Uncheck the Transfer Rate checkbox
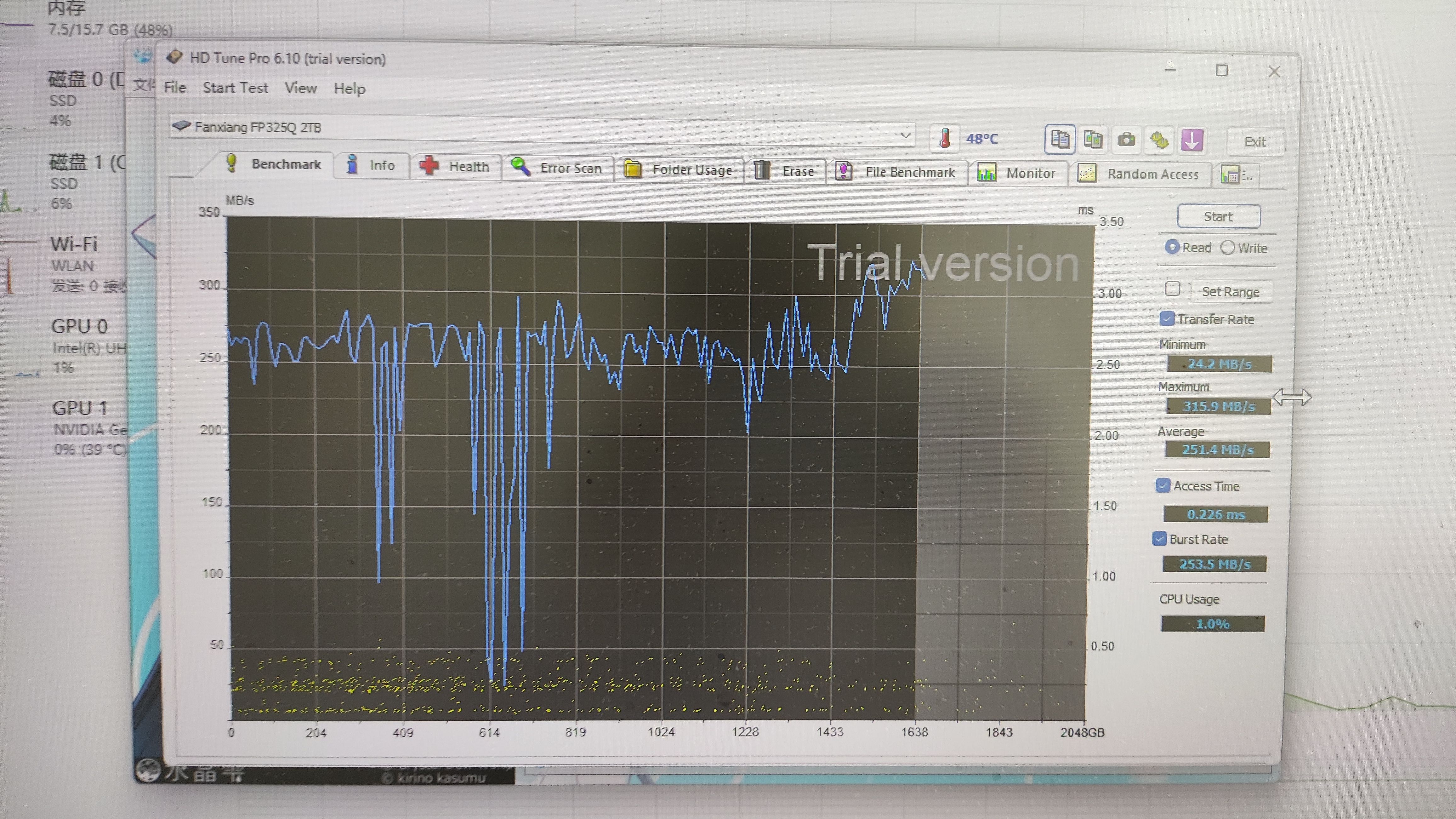Screen dimensions: 1456x819 click(x=1167, y=318)
